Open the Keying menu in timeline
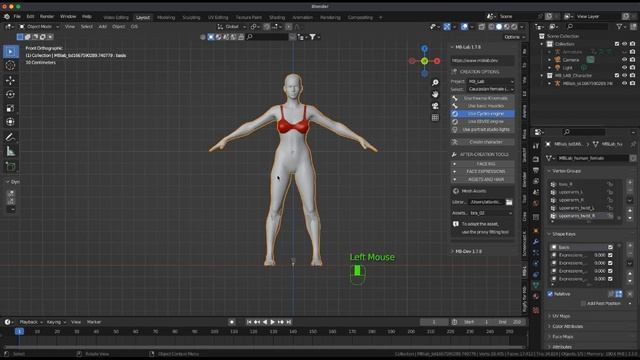The image size is (640, 360). pos(56,322)
